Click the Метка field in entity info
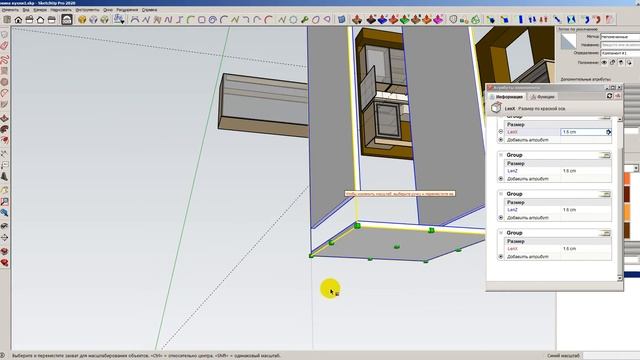Image resolution: width=640 pixels, height=360 pixels. [x=620, y=37]
